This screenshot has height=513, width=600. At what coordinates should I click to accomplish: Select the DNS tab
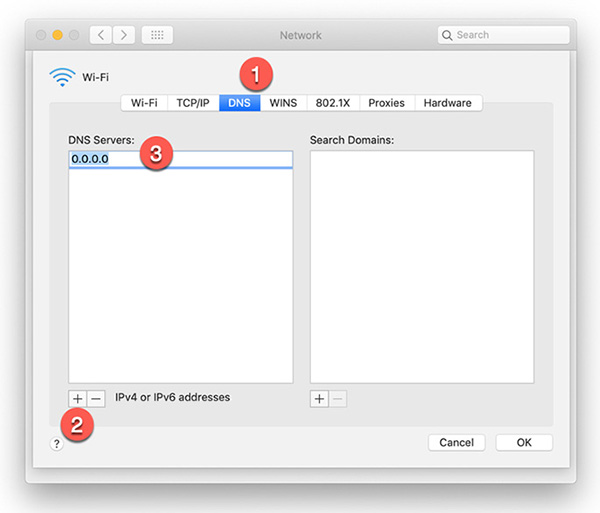pos(240,103)
